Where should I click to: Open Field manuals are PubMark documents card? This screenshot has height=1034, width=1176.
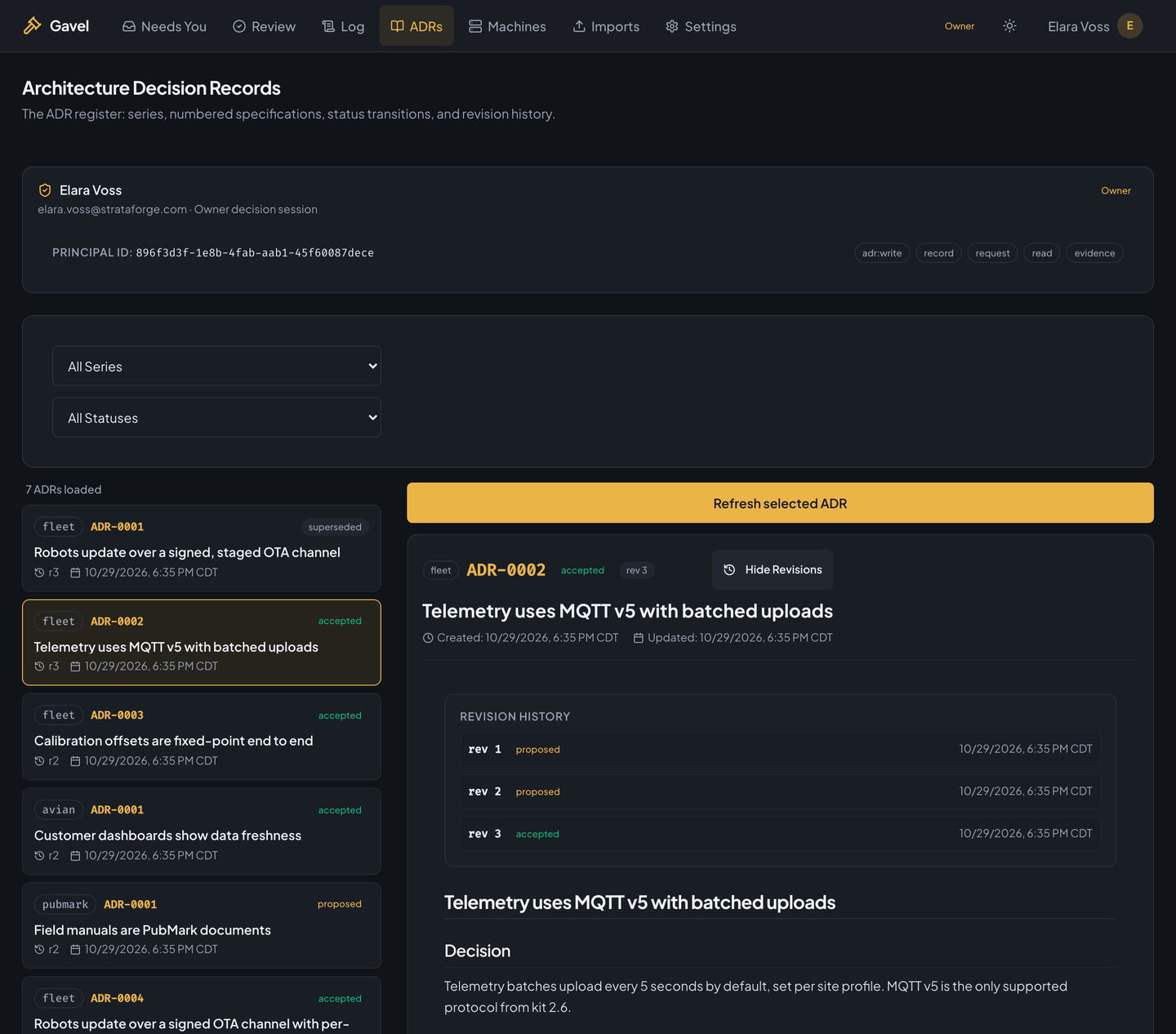tap(202, 925)
